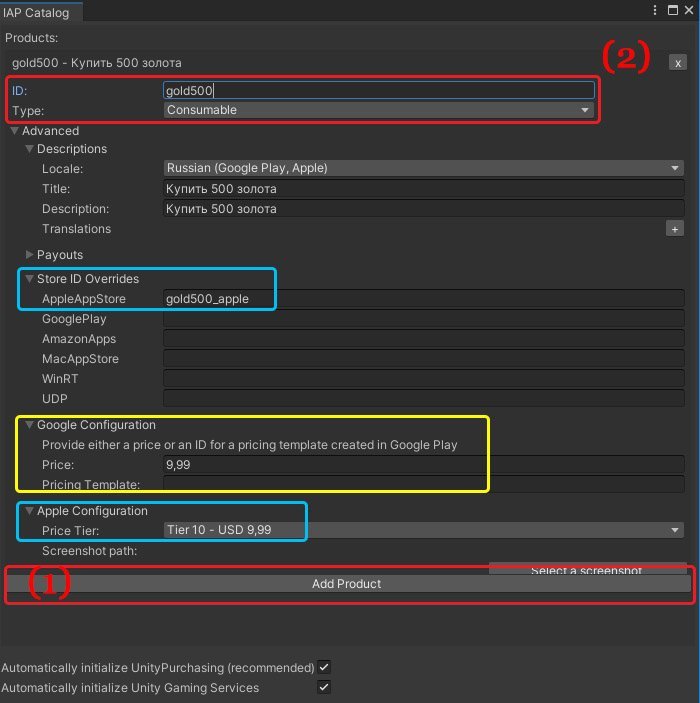This screenshot has height=703, width=700.
Task: Collapse the Store ID Overrides foldout
Action: click(x=30, y=279)
